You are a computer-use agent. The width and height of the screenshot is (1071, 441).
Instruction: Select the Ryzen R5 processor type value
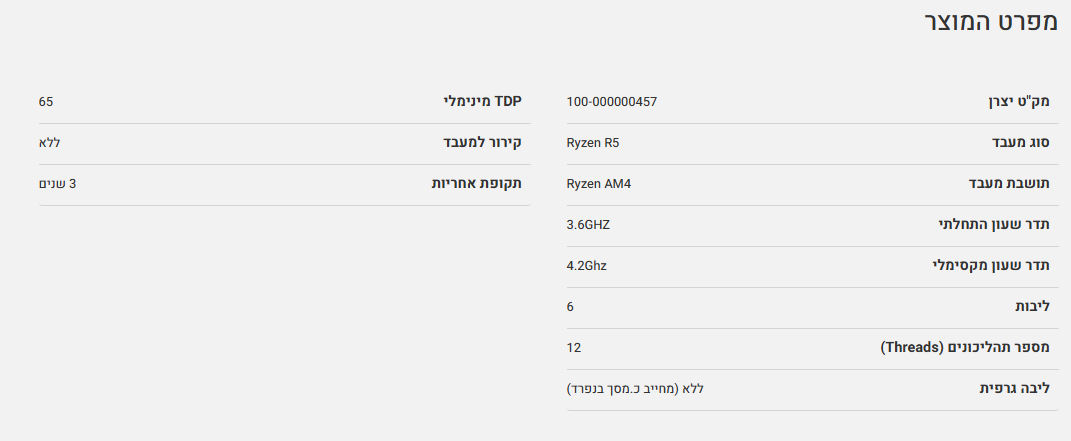coord(593,143)
